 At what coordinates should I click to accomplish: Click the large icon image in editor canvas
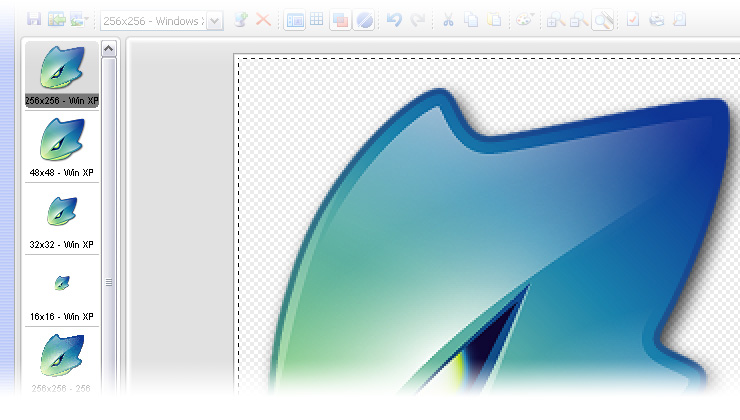pyautogui.click(x=500, y=241)
